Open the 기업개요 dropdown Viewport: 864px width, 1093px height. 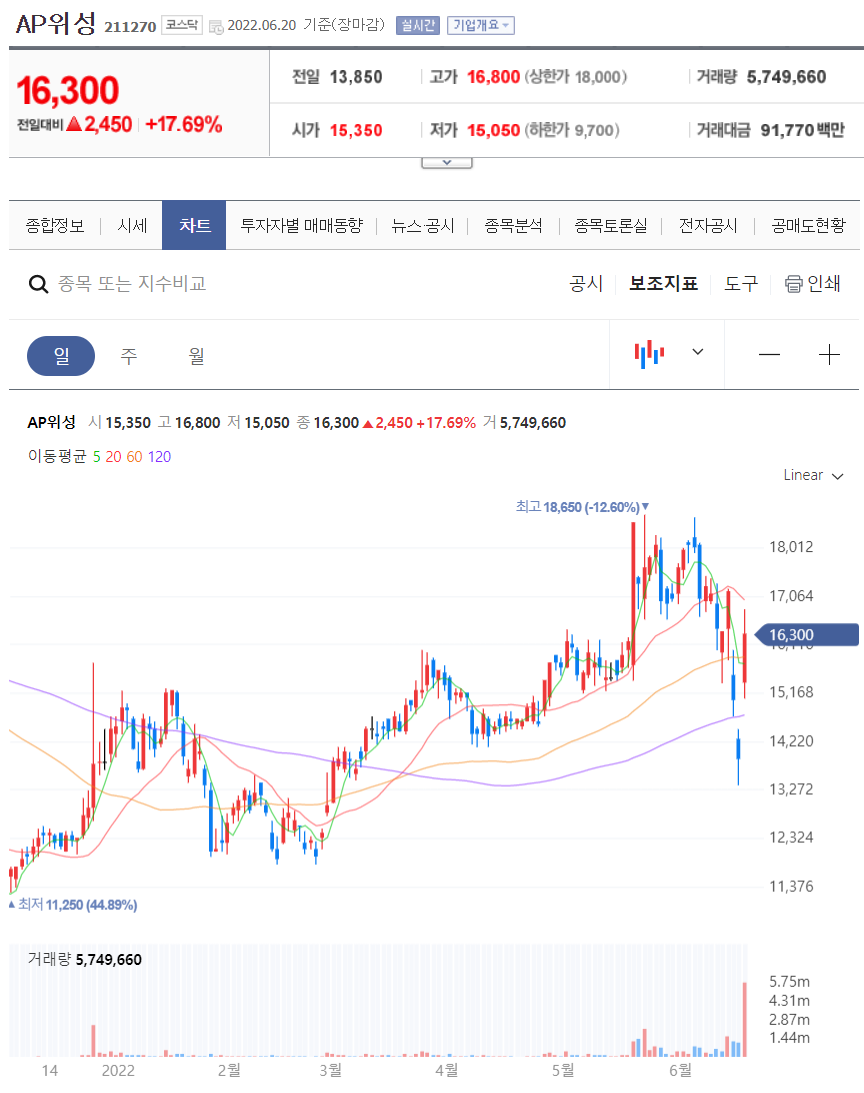[x=480, y=25]
